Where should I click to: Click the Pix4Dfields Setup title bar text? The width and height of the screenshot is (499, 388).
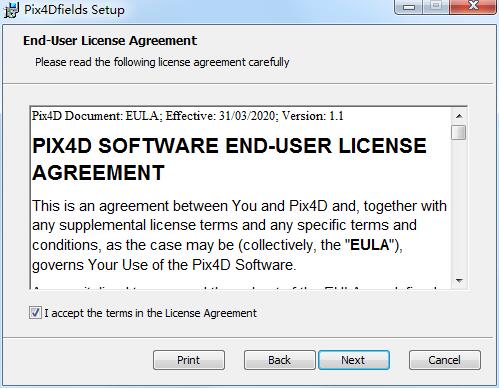pyautogui.click(x=74, y=10)
